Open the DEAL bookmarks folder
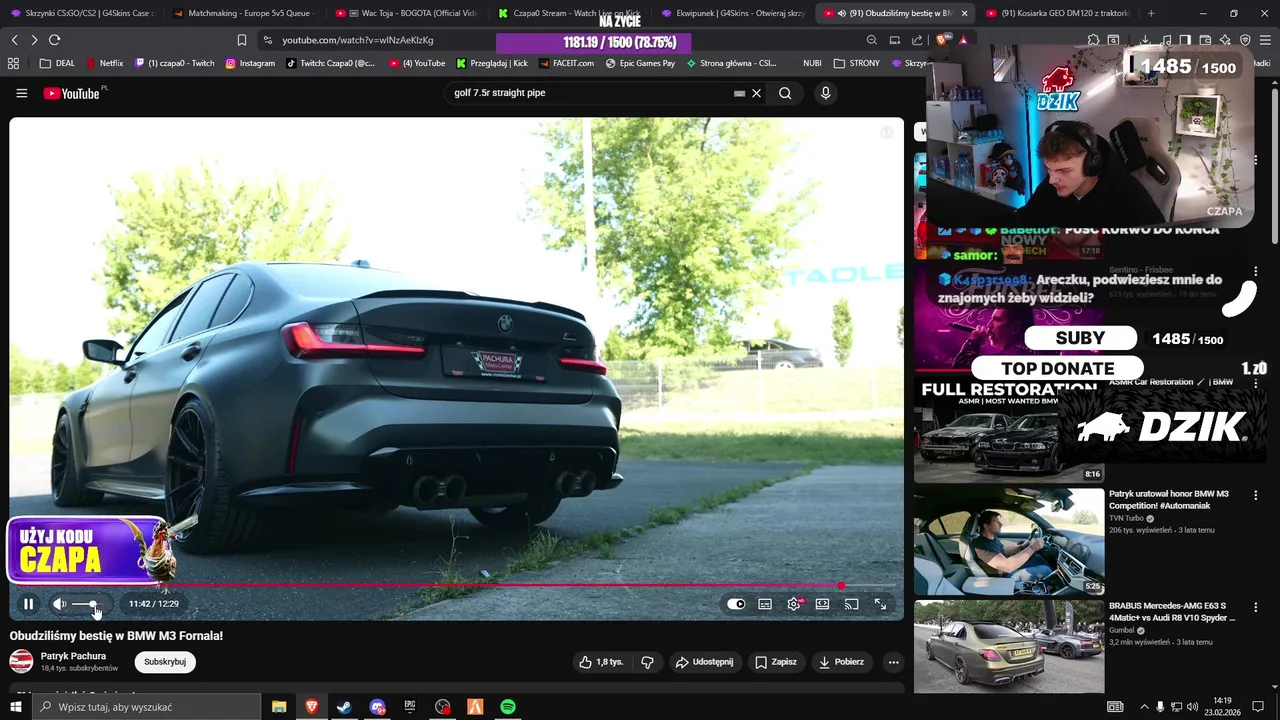1280x720 pixels. (57, 63)
